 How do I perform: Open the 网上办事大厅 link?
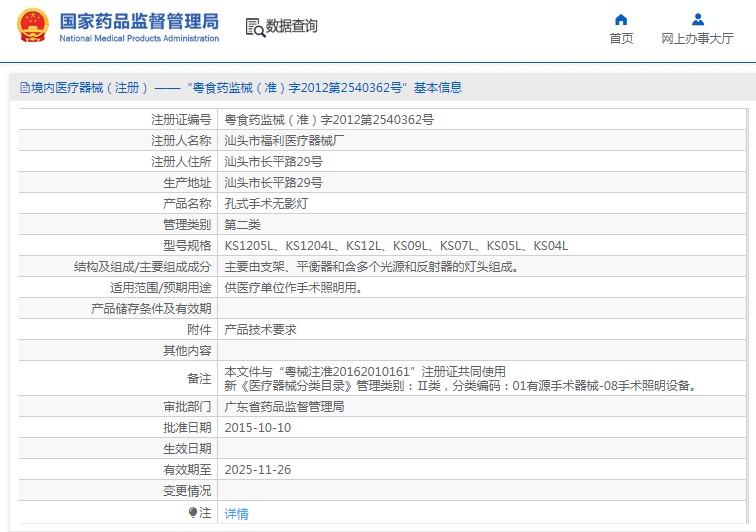pos(697,39)
